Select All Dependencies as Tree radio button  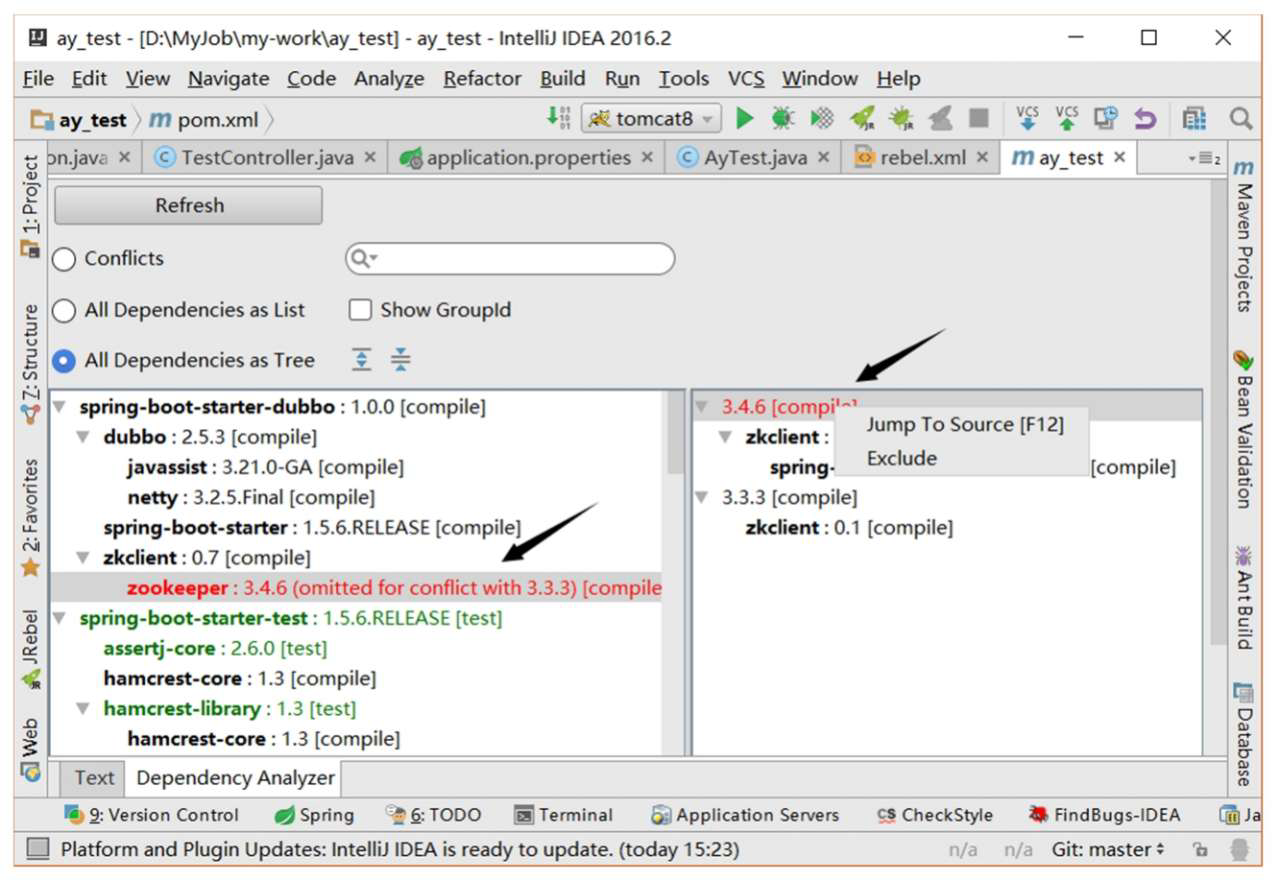coord(64,361)
